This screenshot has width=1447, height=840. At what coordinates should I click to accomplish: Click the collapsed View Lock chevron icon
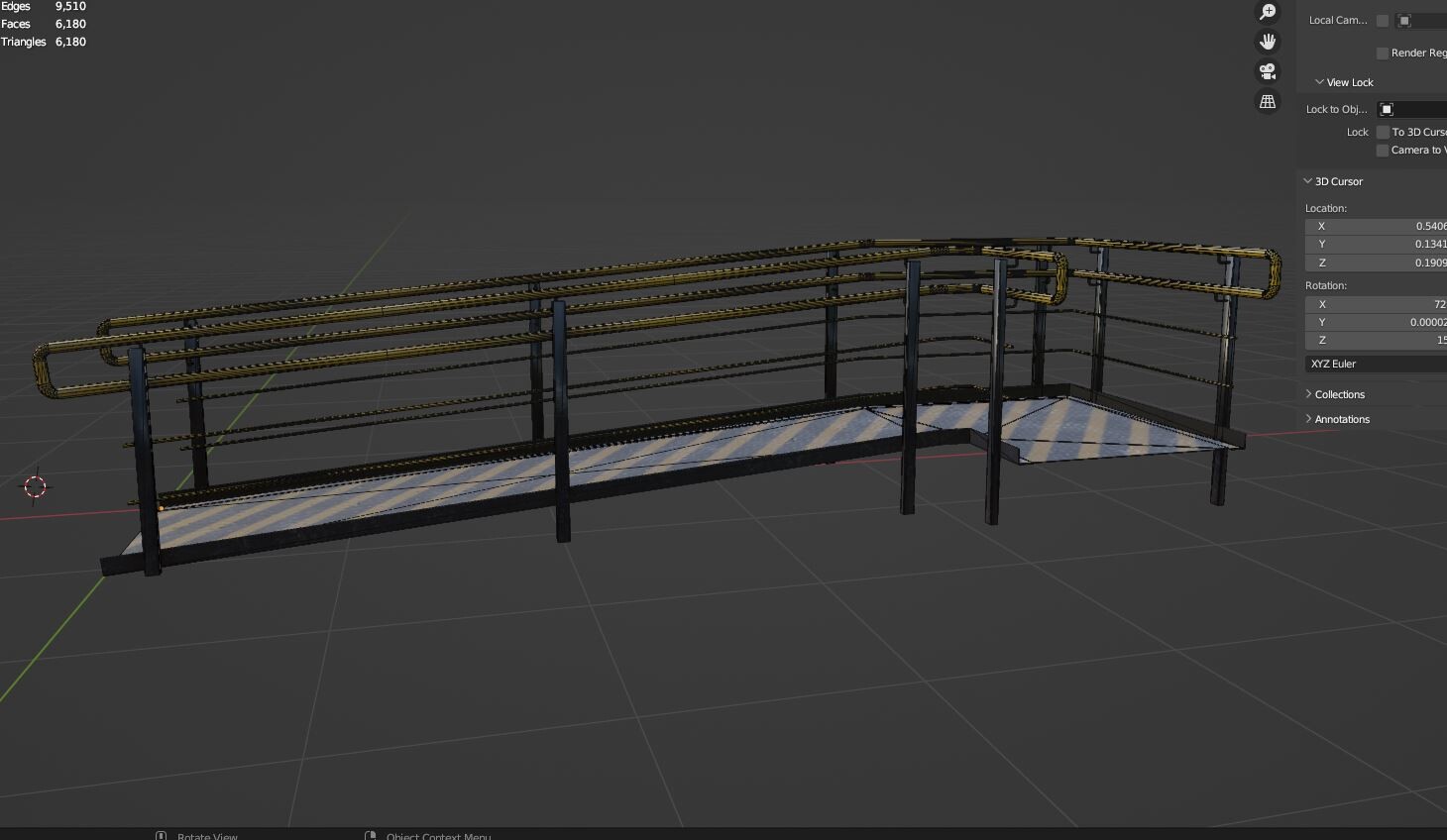point(1319,81)
